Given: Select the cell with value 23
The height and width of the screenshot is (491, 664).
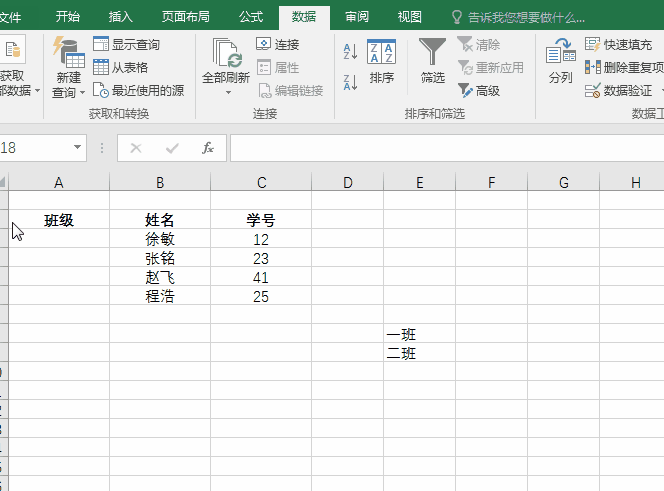Looking at the screenshot, I should [x=261, y=258].
